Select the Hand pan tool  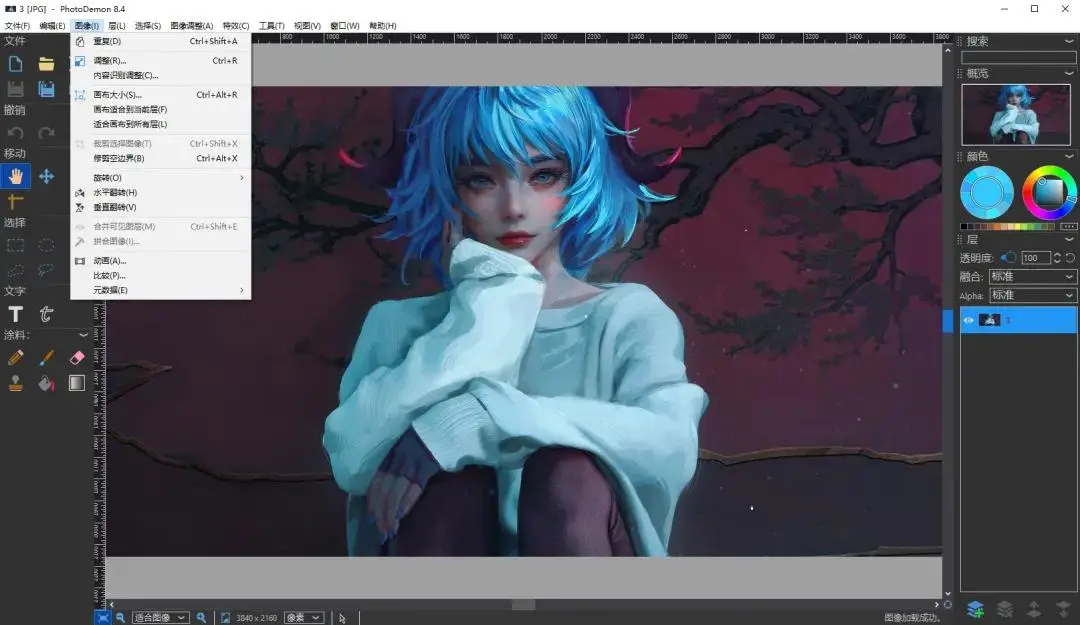point(16,176)
